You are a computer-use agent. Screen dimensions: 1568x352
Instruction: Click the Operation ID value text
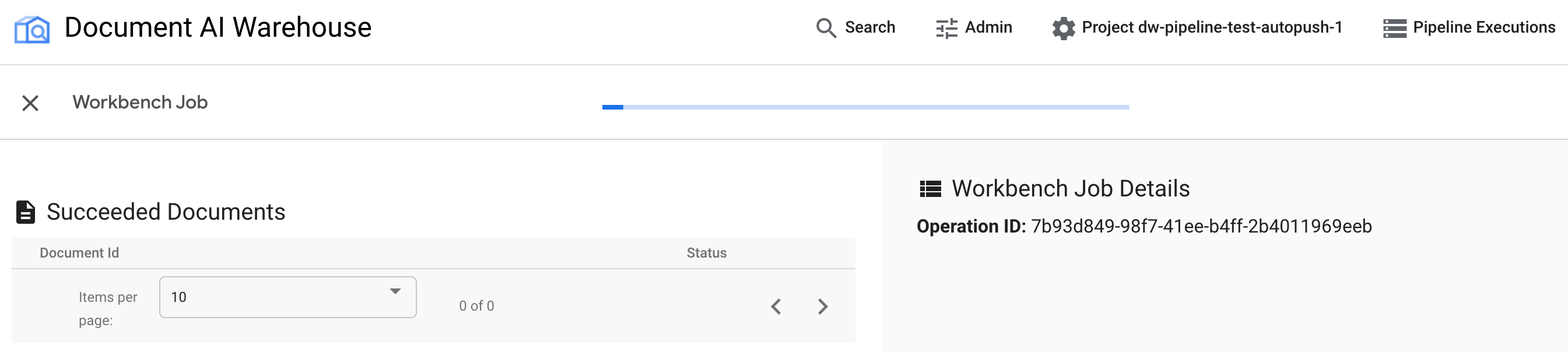pyautogui.click(x=1201, y=226)
